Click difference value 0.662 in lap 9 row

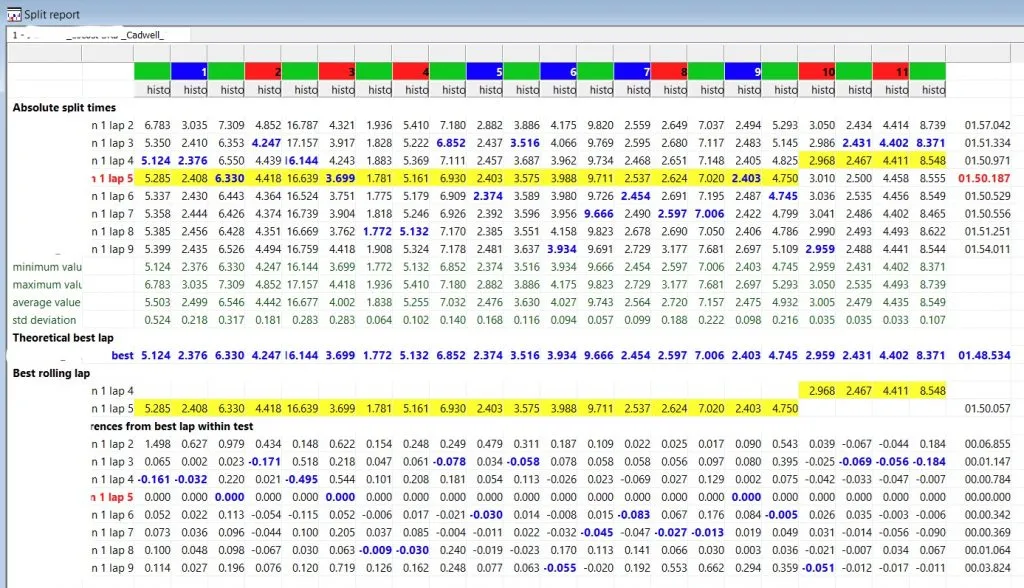pos(711,568)
